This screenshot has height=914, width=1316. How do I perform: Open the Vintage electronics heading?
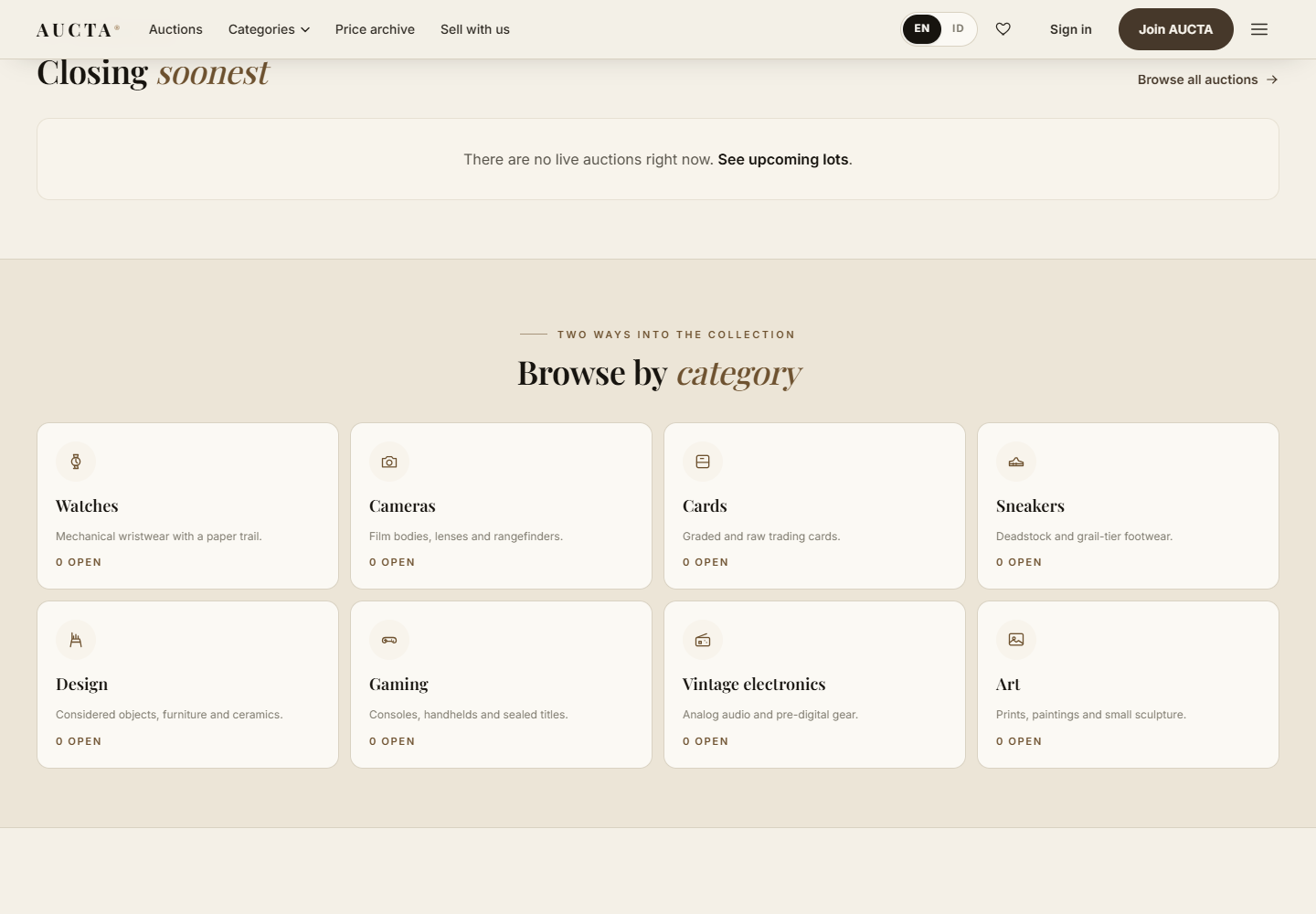tap(754, 685)
